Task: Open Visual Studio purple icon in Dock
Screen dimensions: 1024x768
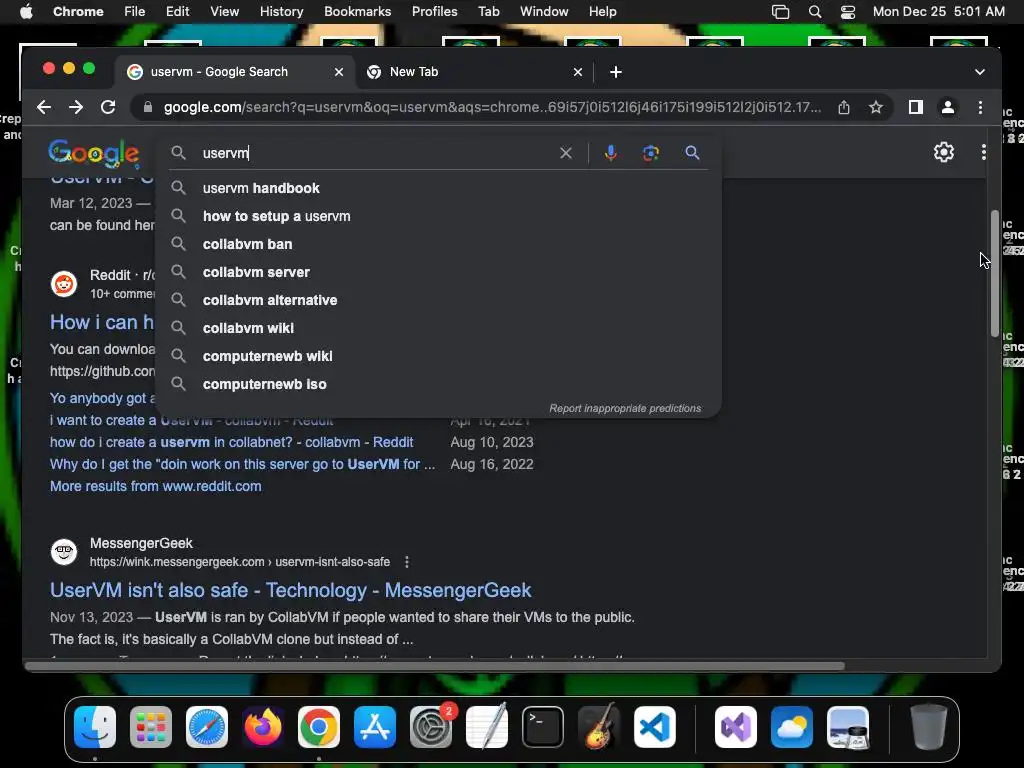Action: tap(736, 727)
